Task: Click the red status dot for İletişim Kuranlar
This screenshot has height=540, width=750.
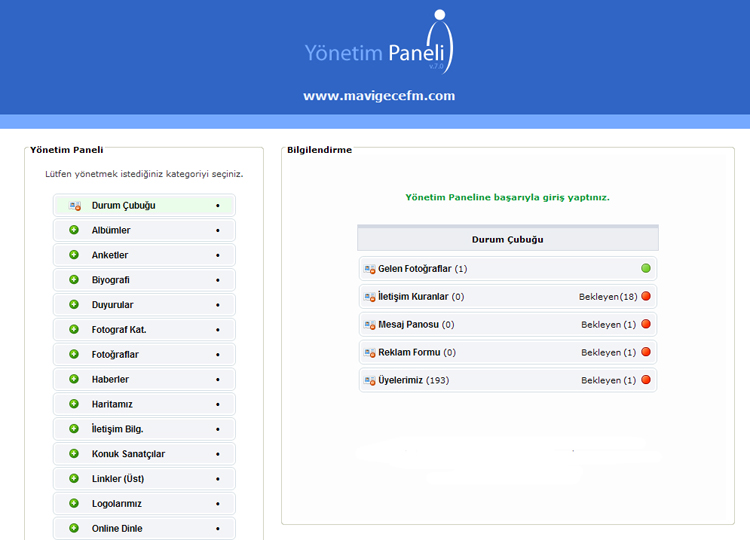Action: [x=646, y=296]
